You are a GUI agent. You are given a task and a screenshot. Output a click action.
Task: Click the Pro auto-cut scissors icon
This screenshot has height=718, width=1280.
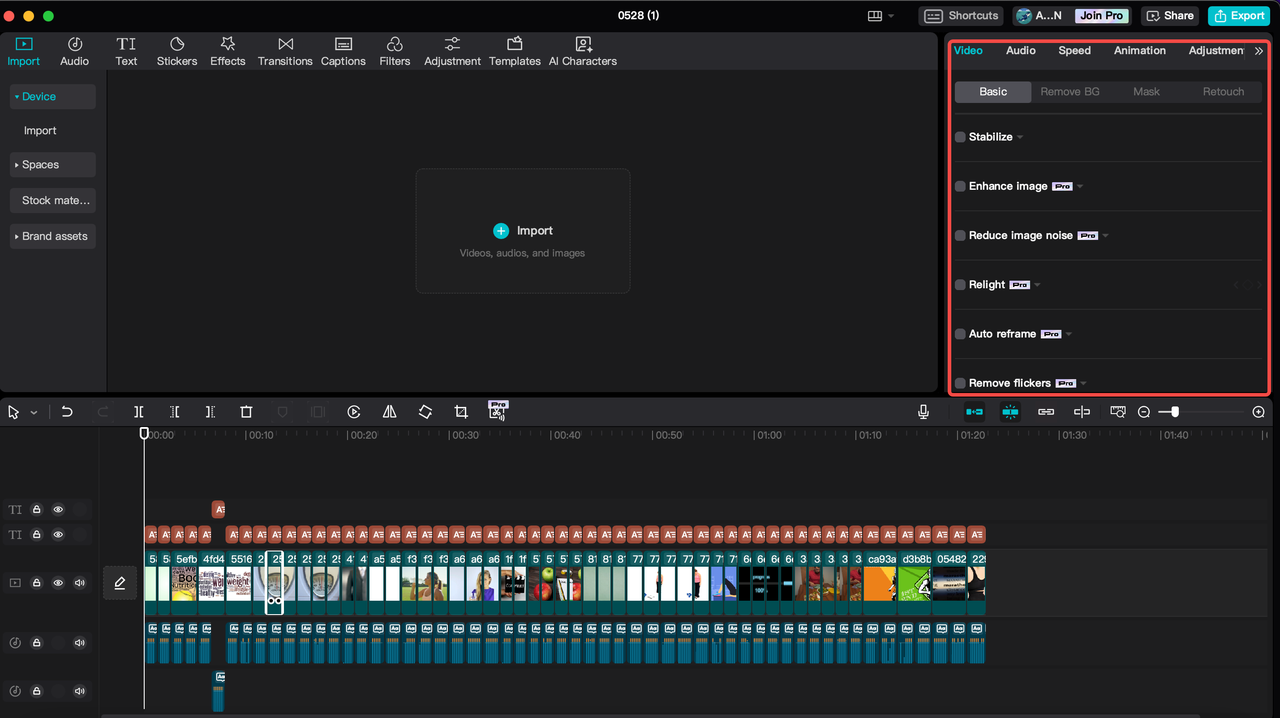497,410
